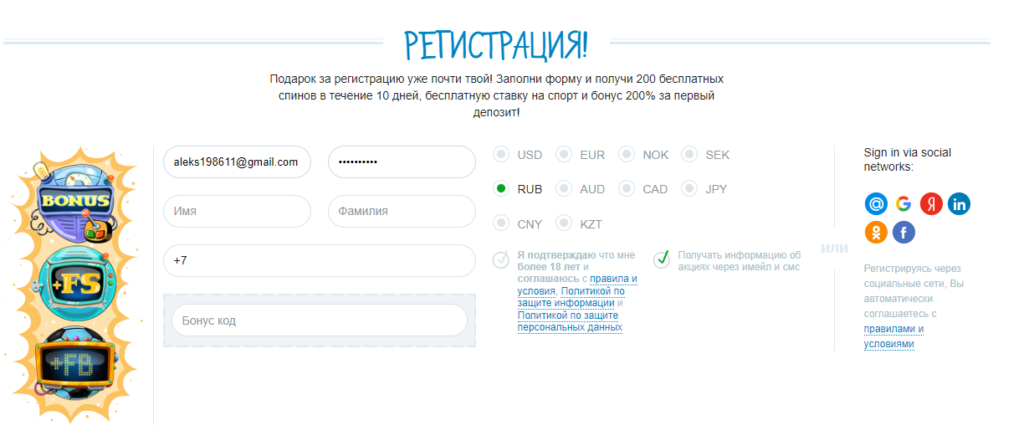Open the правила и условия link near checkbox
This screenshot has height=441, width=1024.
point(577,285)
